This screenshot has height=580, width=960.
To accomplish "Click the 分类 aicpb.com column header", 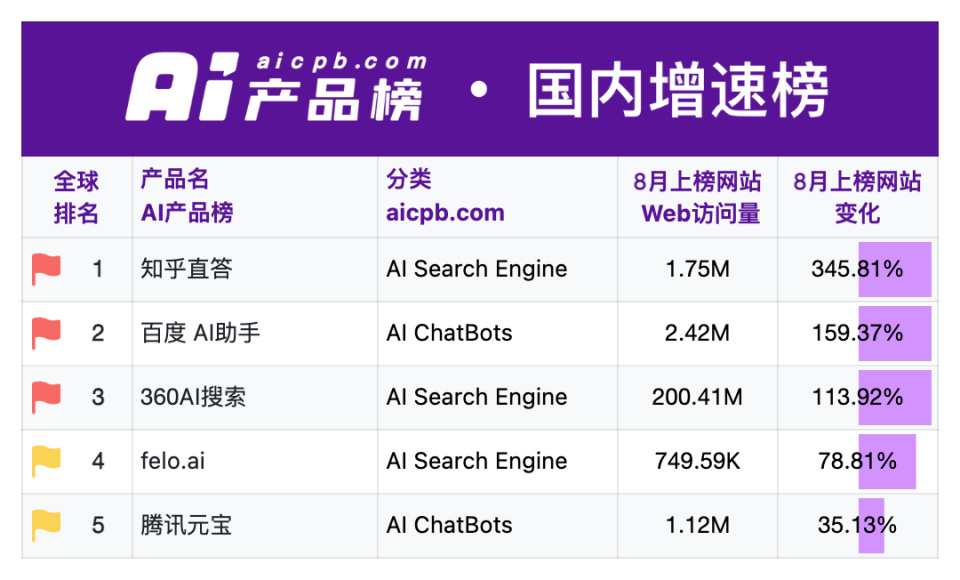I will point(445,196).
